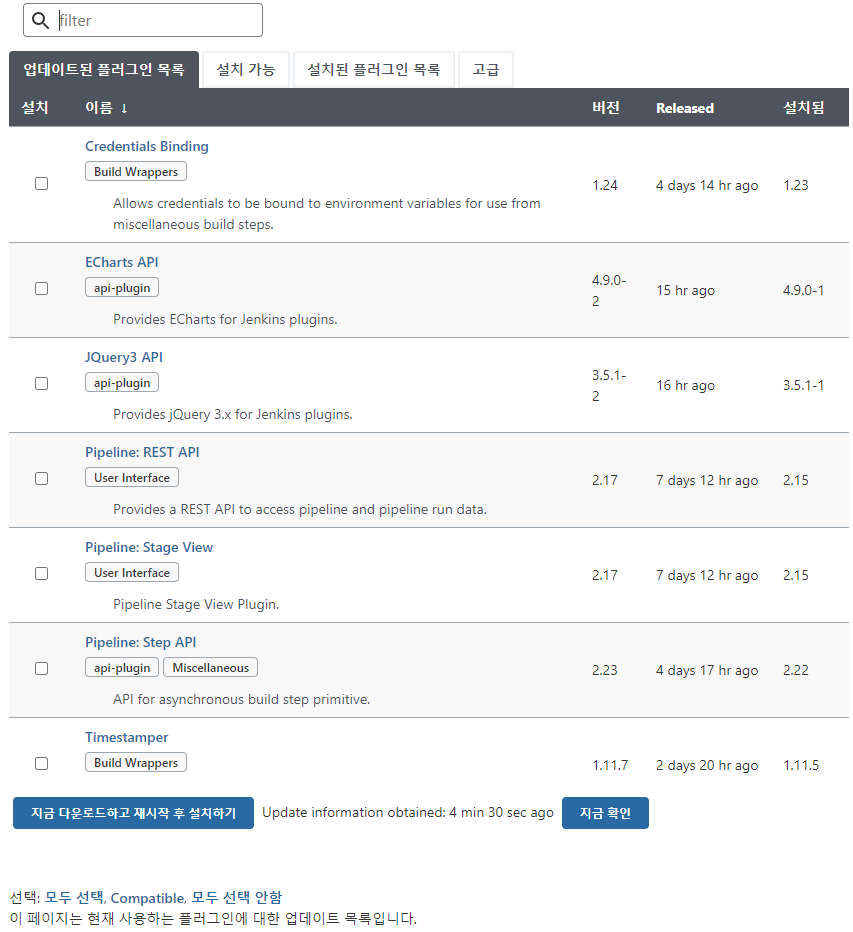Click the search magnifier icon in the filter box
Viewport: 853px width, 932px height.
coord(40,21)
